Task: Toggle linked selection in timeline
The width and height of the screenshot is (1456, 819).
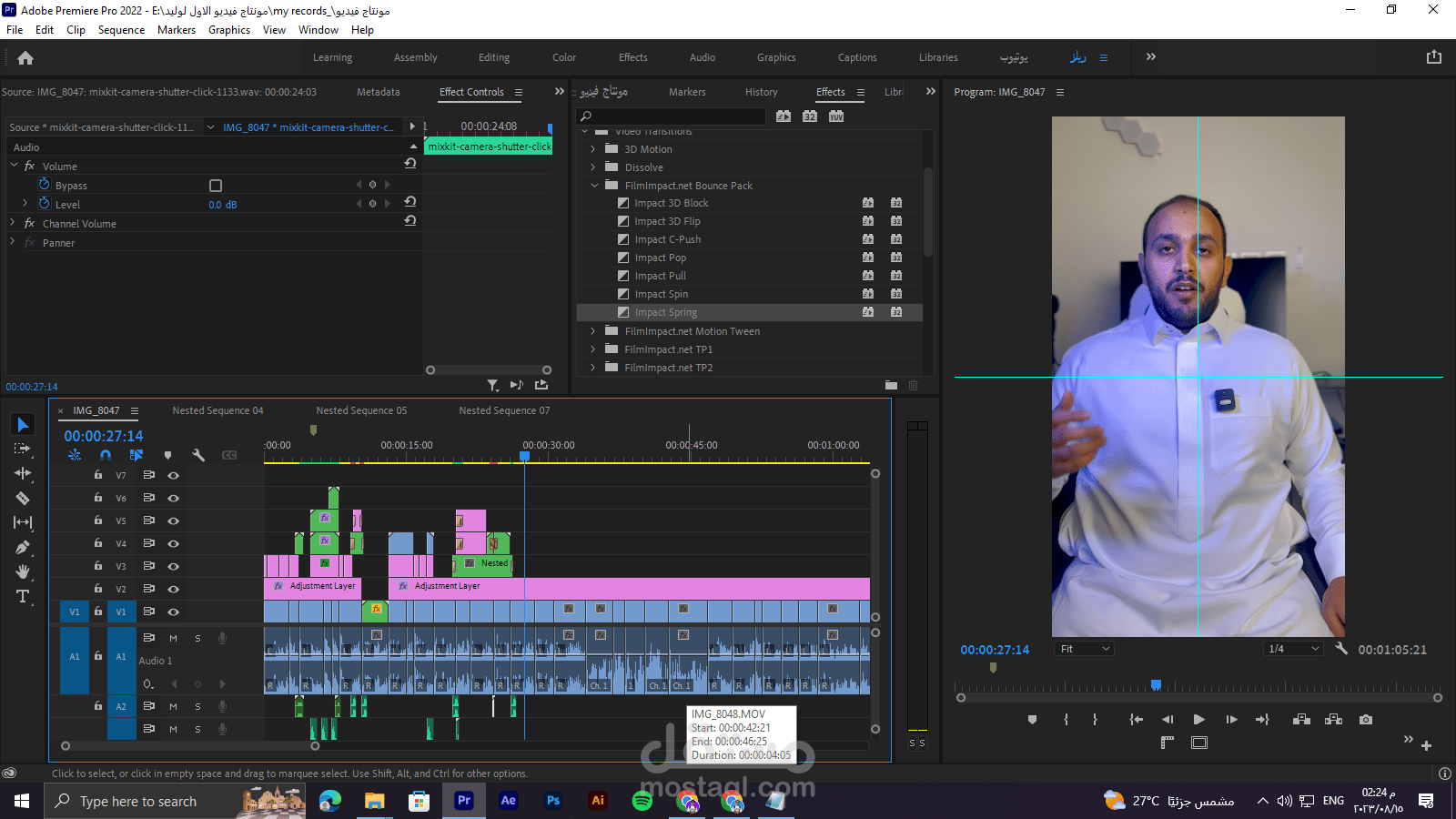Action: pos(136,455)
